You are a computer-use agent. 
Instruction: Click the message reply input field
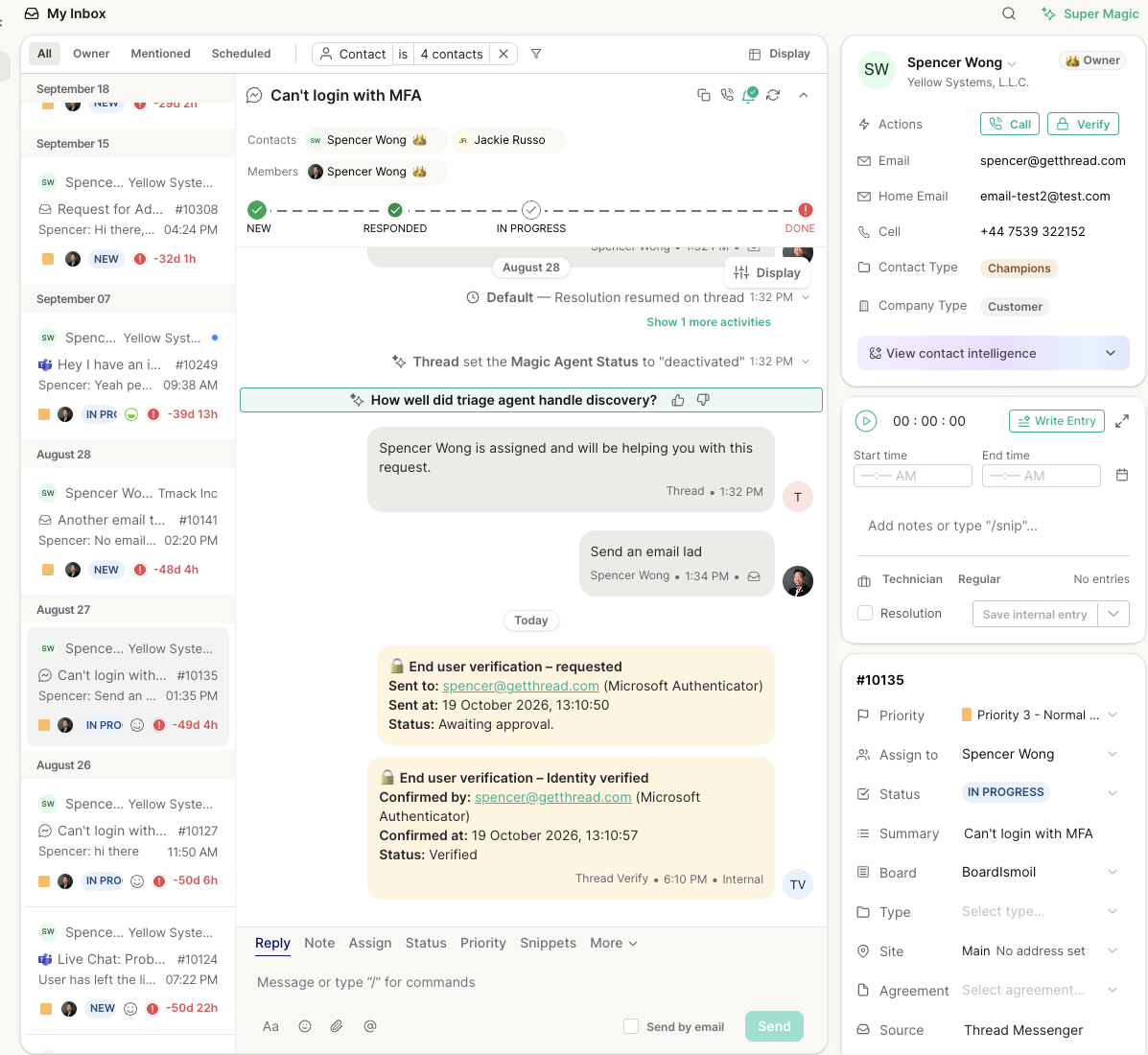[x=530, y=982]
